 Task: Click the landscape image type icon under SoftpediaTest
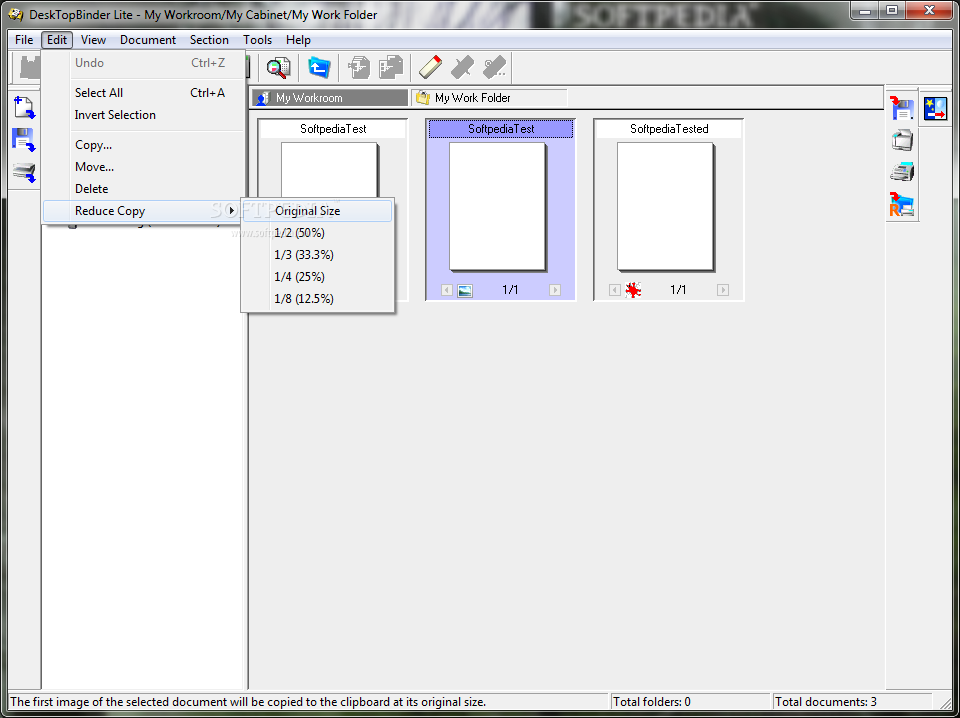465,291
